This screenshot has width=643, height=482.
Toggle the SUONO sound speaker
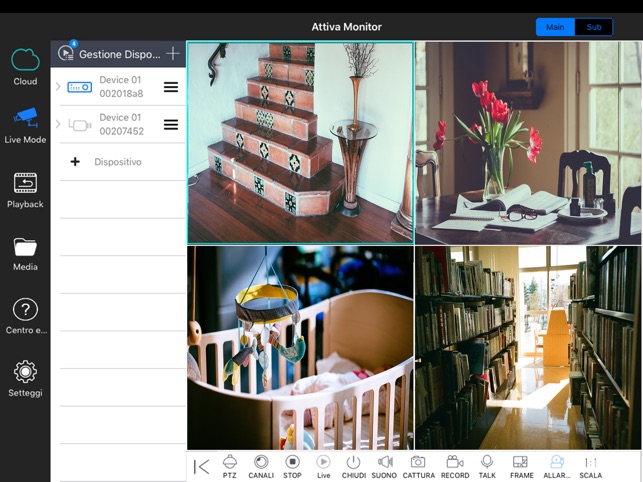[384, 466]
